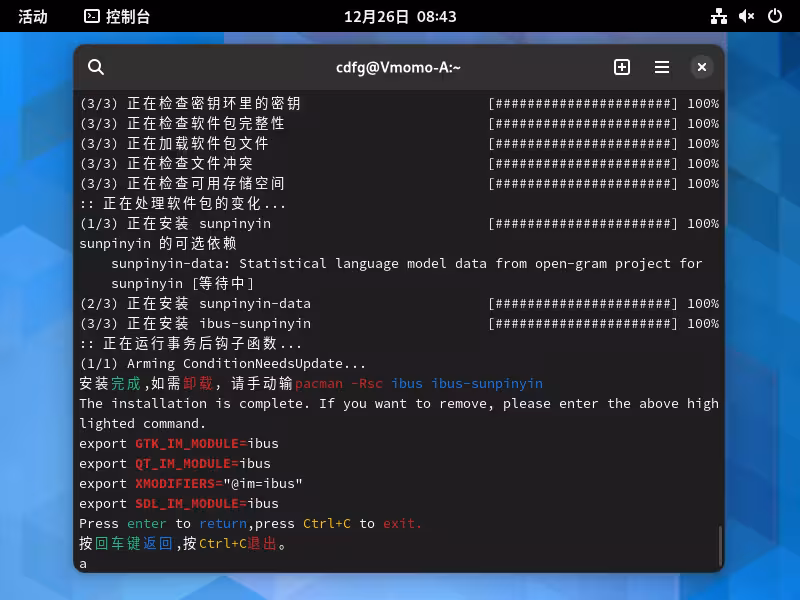Click the blue 'ibus-sunpinyin' command text
The width and height of the screenshot is (800, 600).
pos(487,384)
